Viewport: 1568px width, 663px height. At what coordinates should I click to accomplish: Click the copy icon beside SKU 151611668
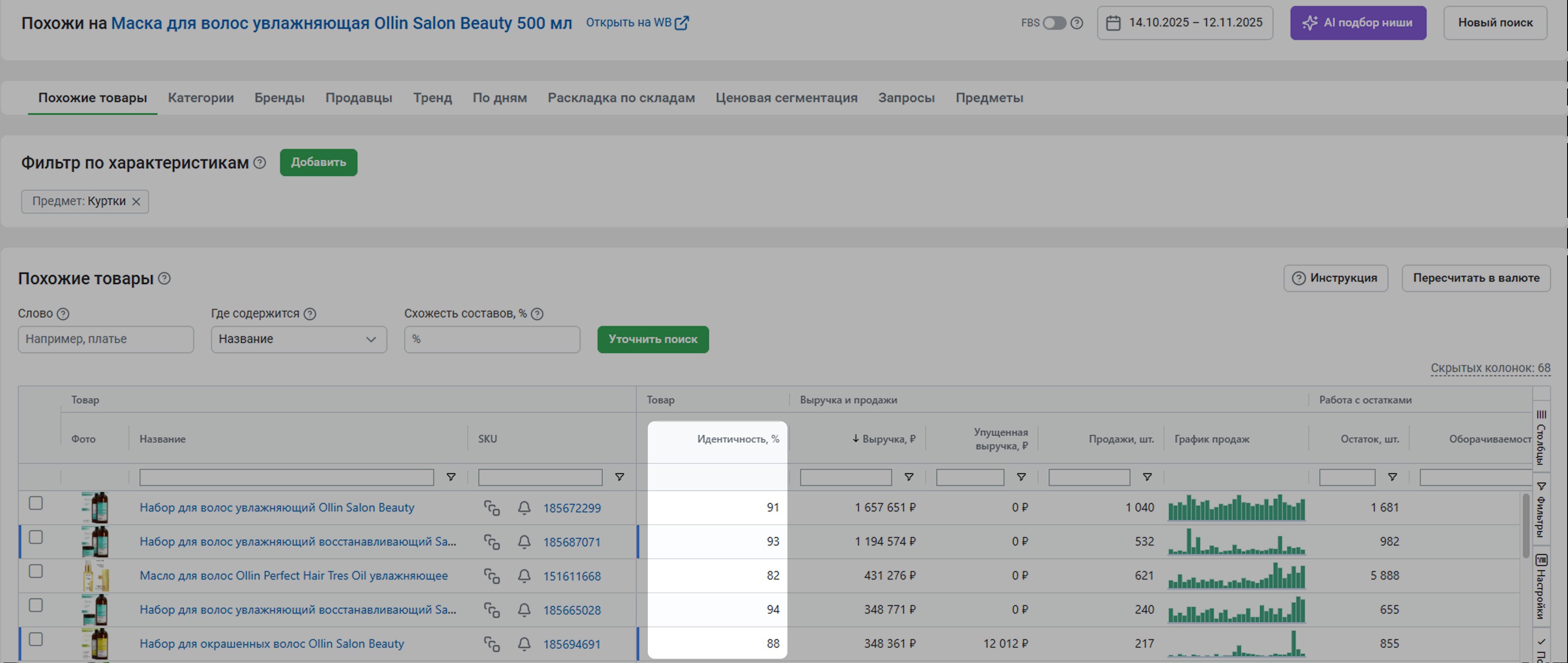[x=492, y=576]
